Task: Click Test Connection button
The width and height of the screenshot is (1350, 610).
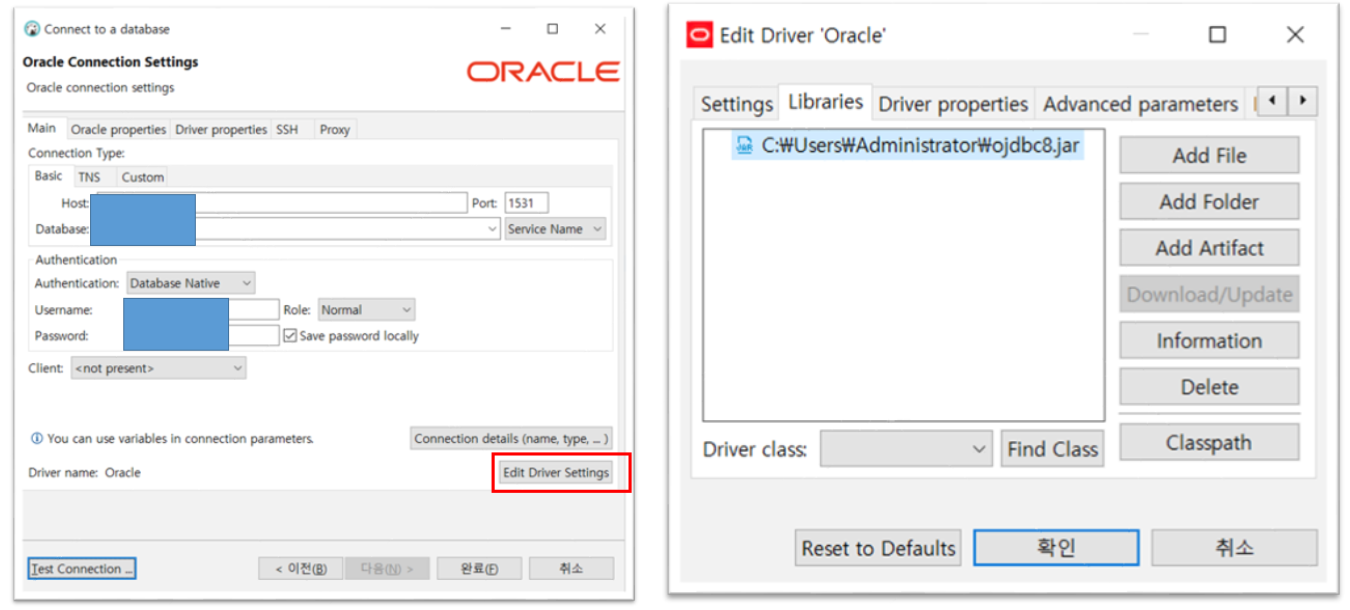Action: pyautogui.click(x=82, y=569)
